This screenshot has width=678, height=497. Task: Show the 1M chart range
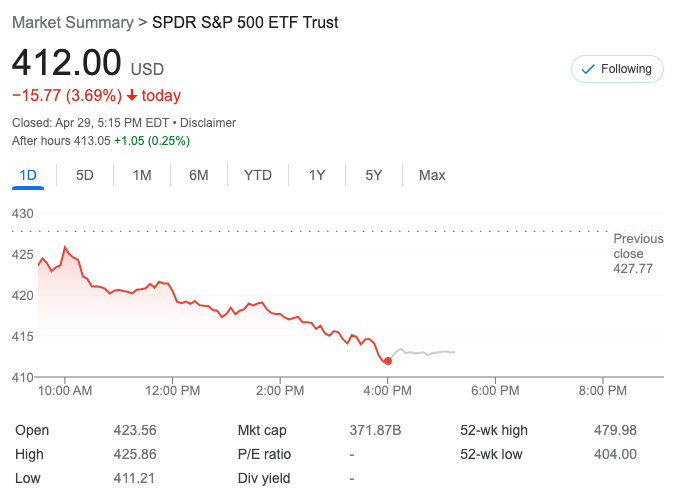(x=142, y=175)
